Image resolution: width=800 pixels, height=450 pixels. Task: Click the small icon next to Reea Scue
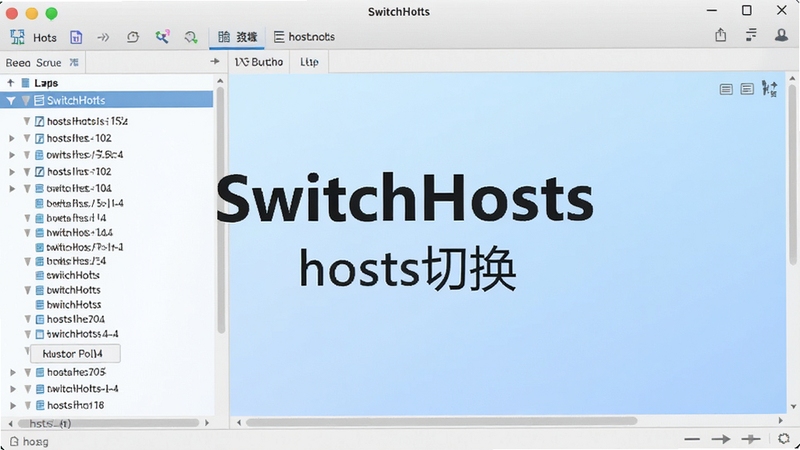point(74,62)
